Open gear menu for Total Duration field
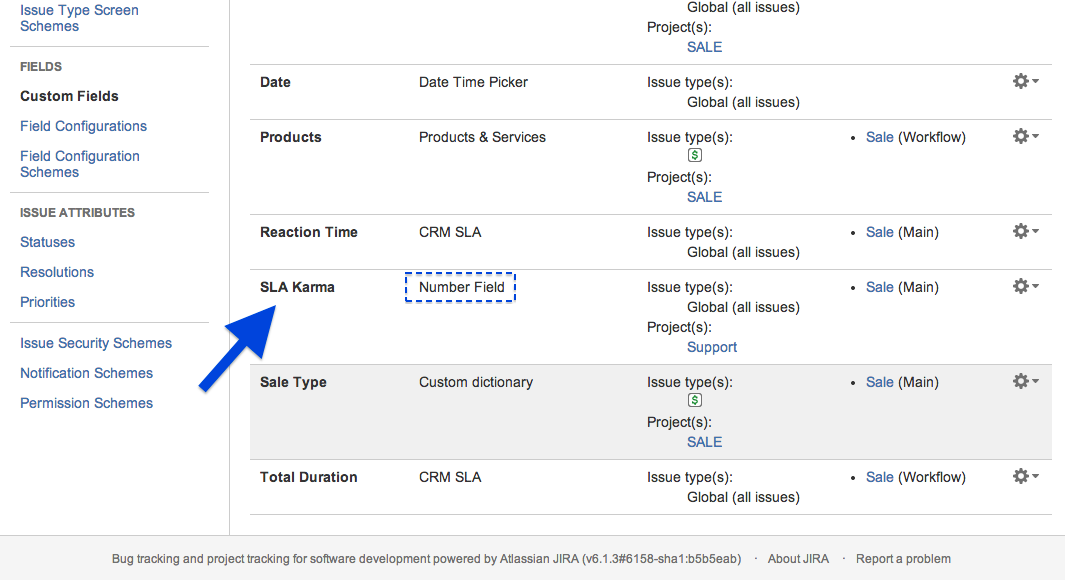The image size is (1065, 580). tap(1025, 476)
